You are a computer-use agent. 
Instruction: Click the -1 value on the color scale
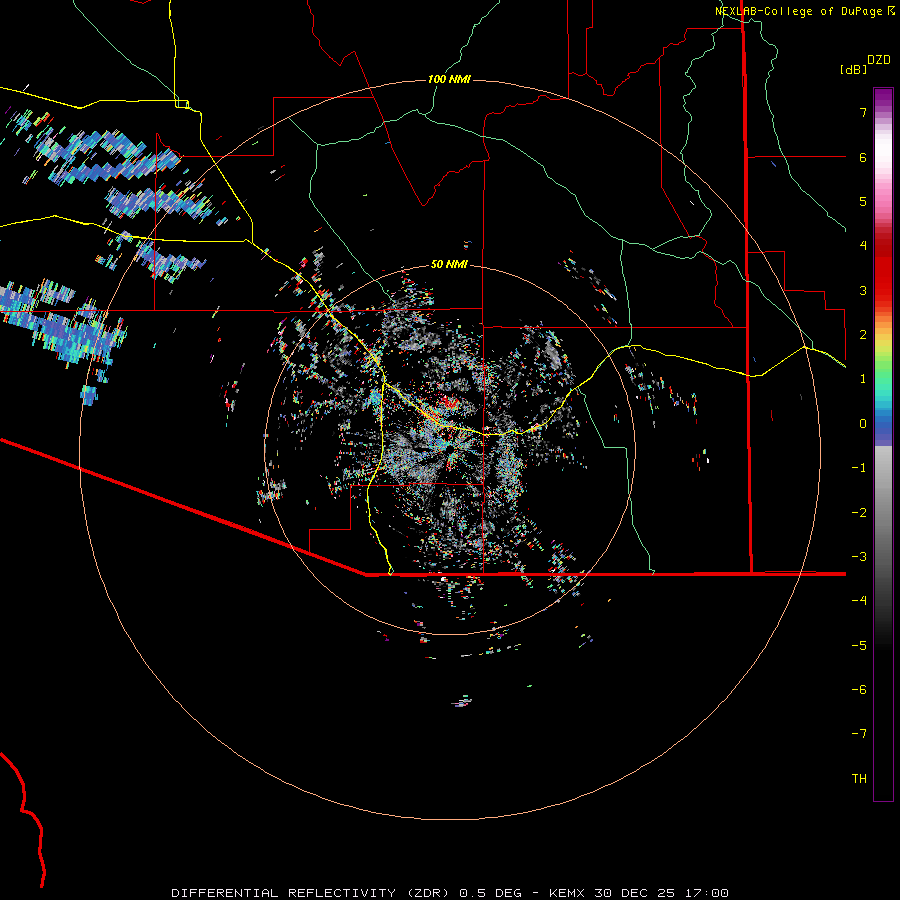[859, 468]
